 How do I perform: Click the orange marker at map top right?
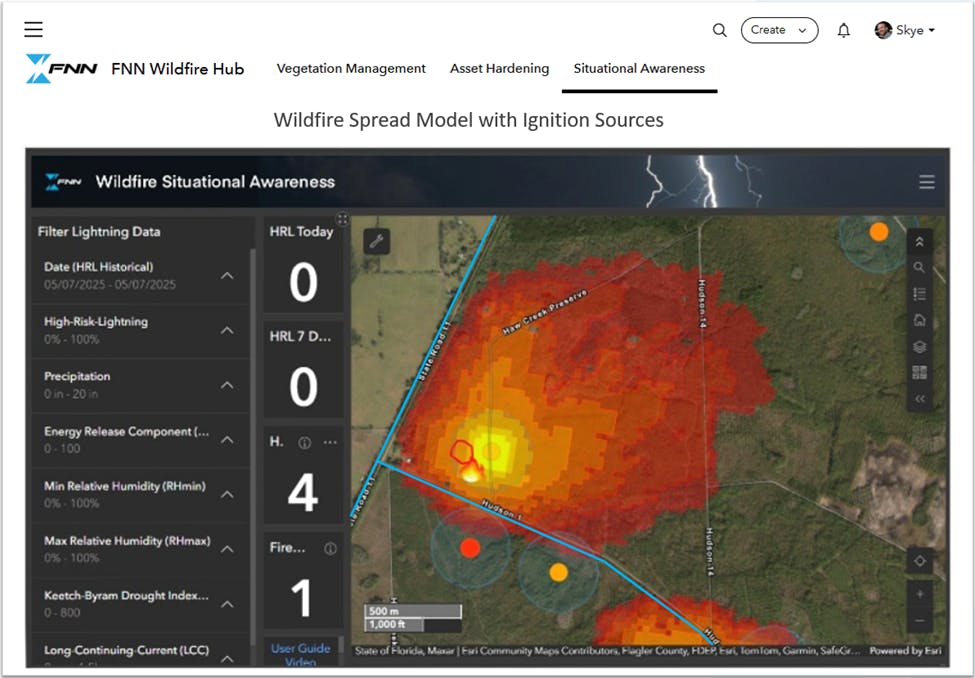(x=879, y=232)
